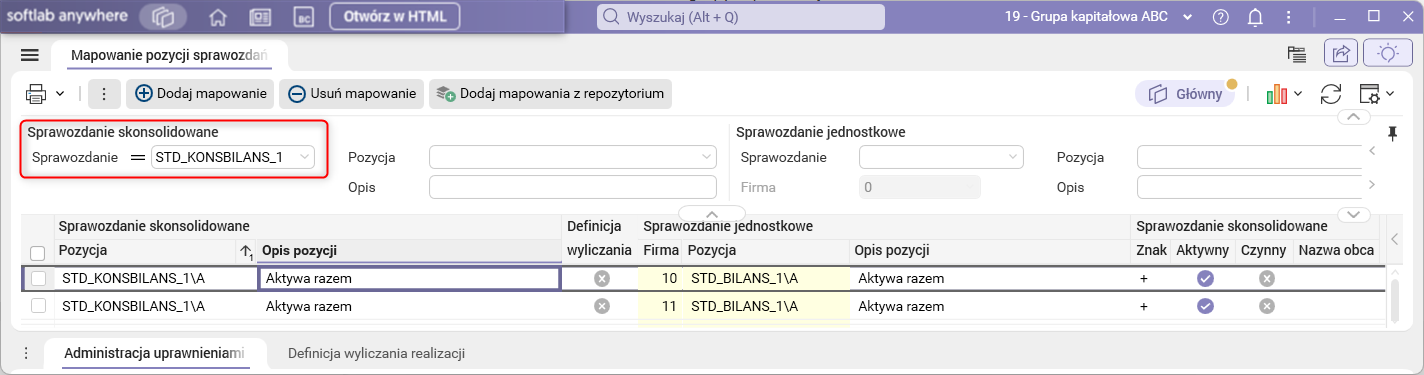Open help question mark icon
1424x375 pixels.
pyautogui.click(x=1220, y=17)
